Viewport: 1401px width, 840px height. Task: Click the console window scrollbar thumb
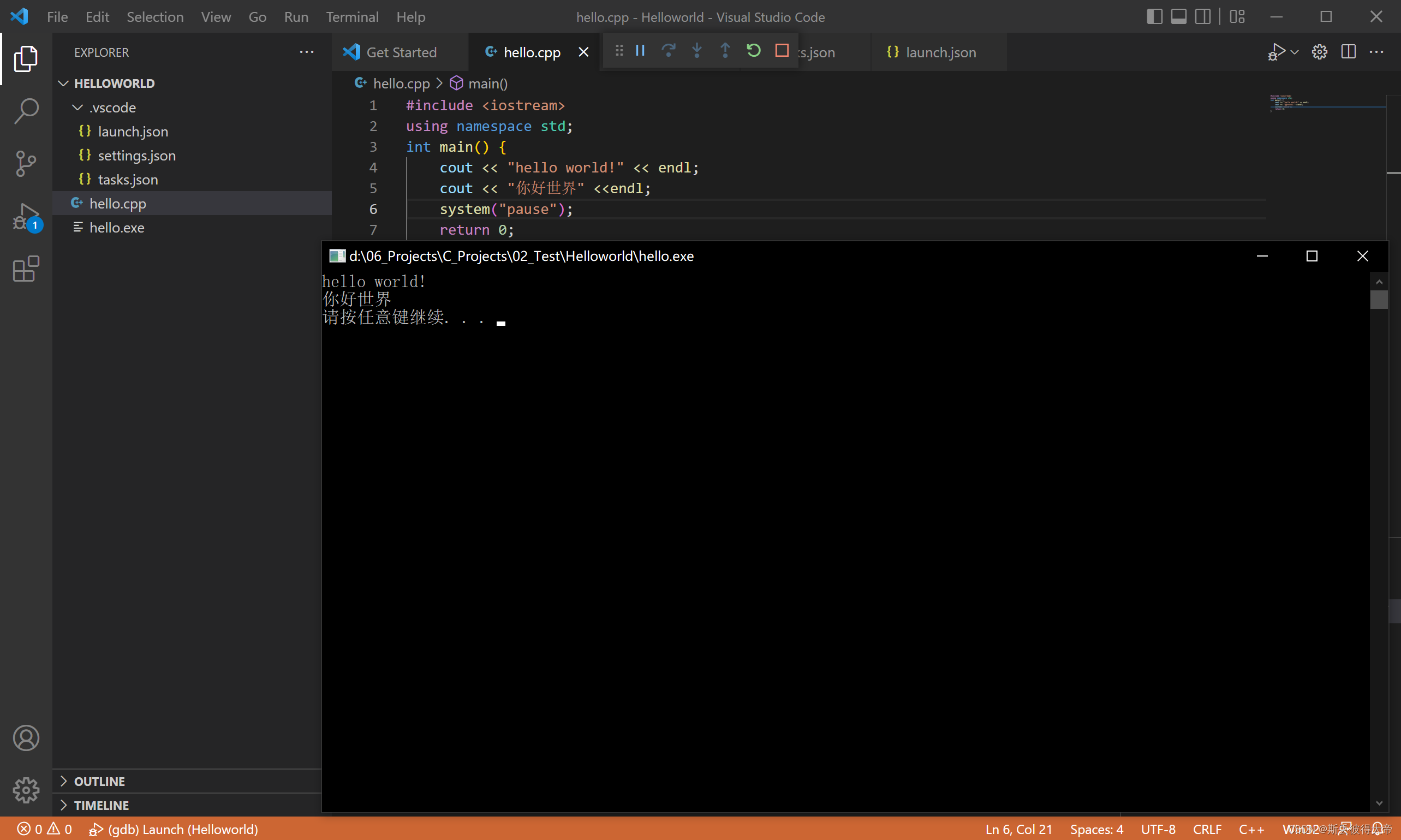click(x=1379, y=299)
